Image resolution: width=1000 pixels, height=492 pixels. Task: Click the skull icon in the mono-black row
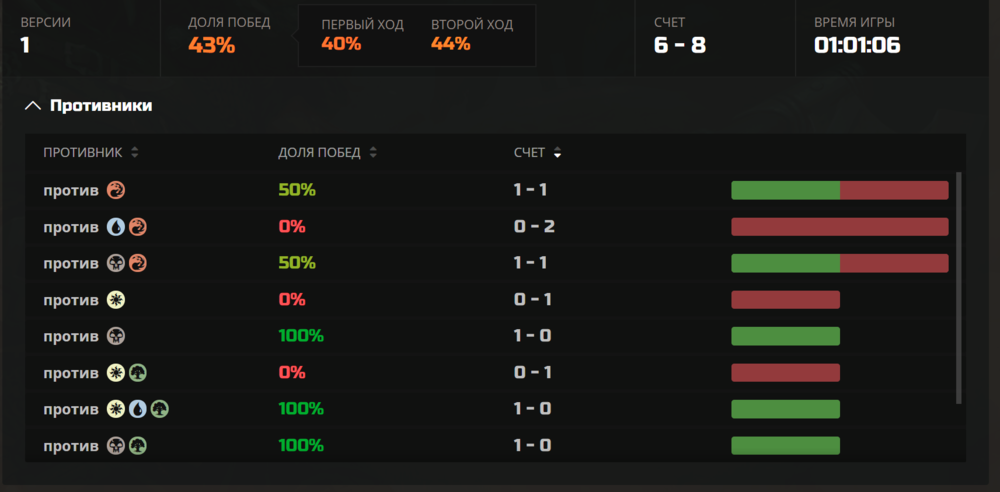coord(116,336)
